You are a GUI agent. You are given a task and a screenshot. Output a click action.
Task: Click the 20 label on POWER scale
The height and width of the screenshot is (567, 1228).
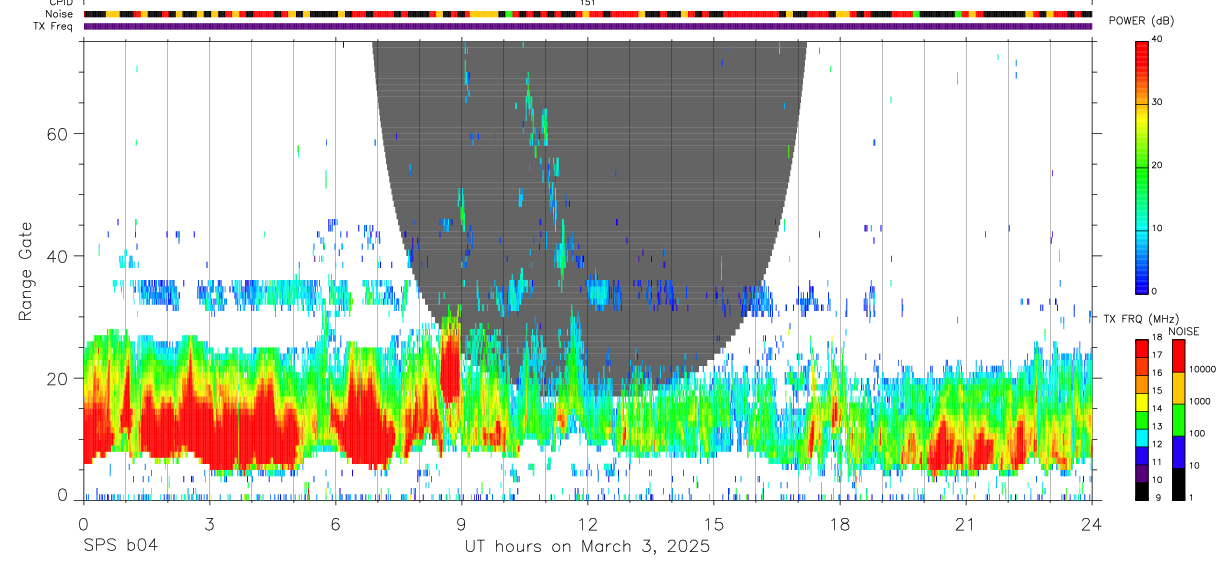pyautogui.click(x=1157, y=165)
